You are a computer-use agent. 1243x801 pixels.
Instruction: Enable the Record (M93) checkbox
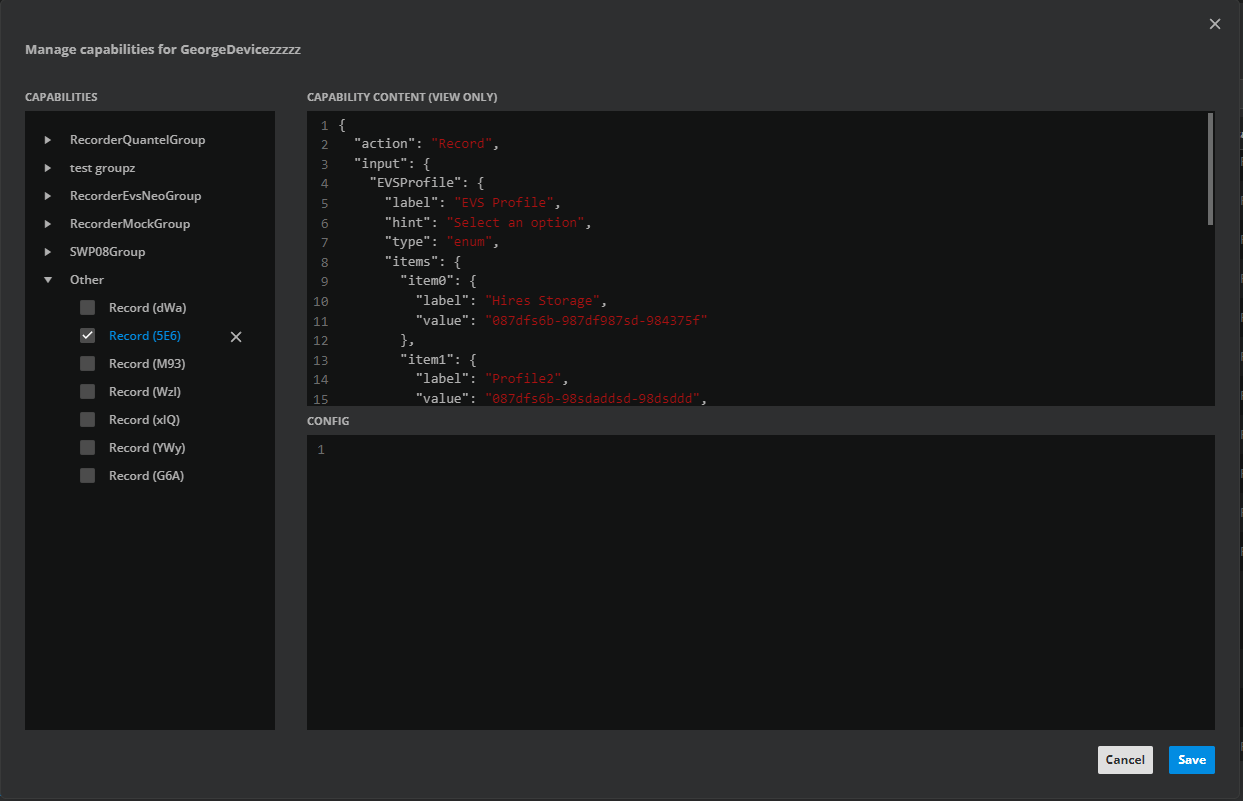pos(88,364)
